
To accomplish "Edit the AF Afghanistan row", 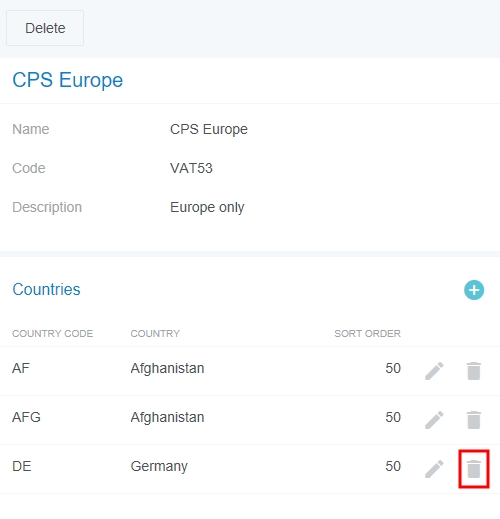I will [434, 371].
